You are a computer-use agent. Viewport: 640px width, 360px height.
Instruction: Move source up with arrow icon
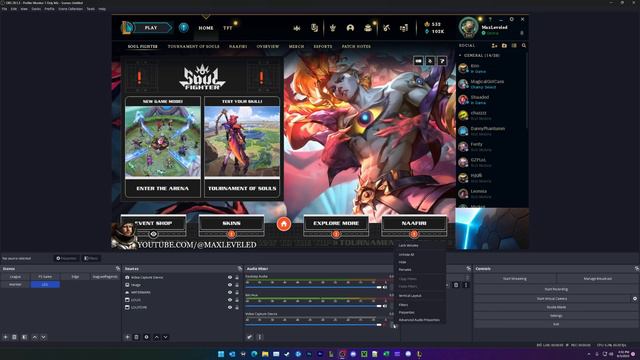click(x=156, y=337)
